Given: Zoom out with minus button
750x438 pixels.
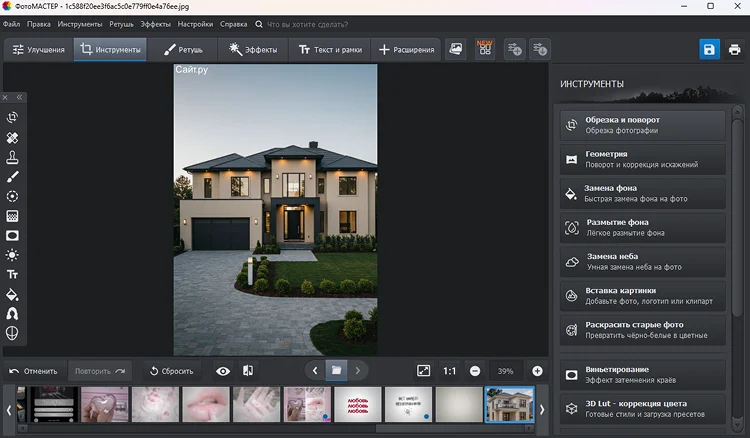Looking at the screenshot, I should pyautogui.click(x=475, y=371).
